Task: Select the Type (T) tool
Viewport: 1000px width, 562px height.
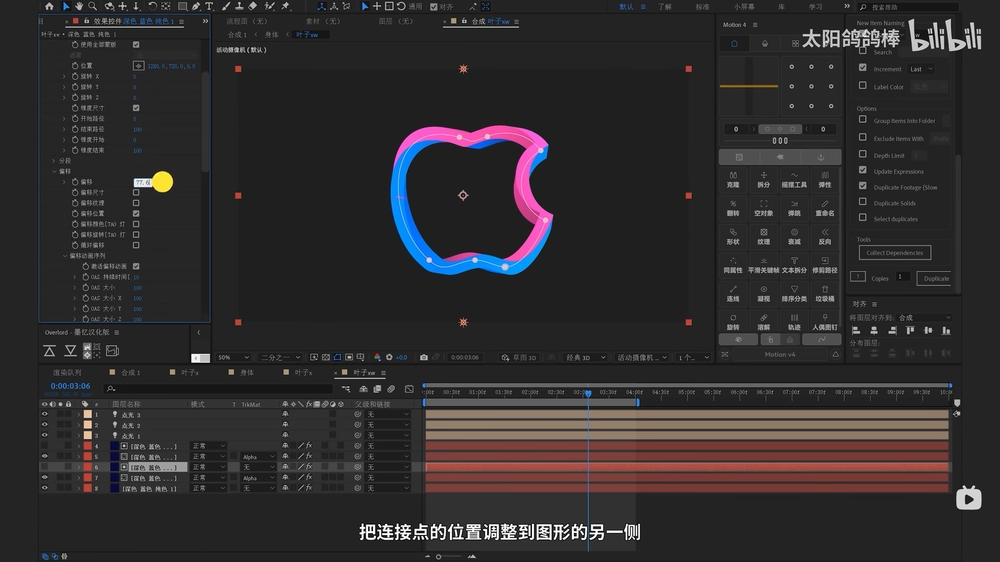Action: (209, 6)
